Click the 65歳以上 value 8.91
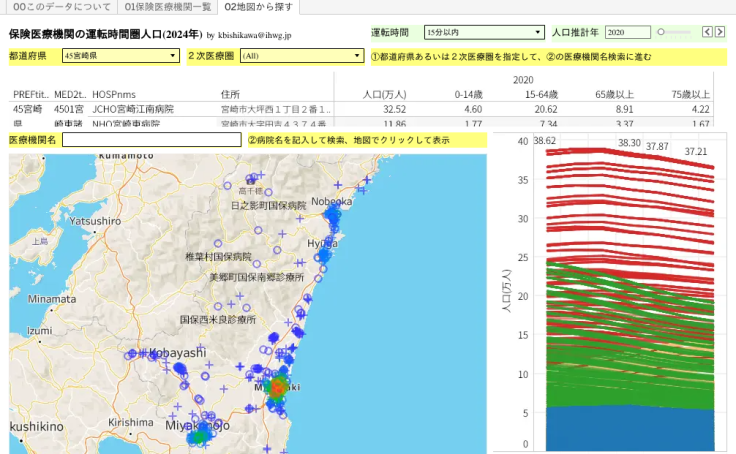 pos(624,109)
